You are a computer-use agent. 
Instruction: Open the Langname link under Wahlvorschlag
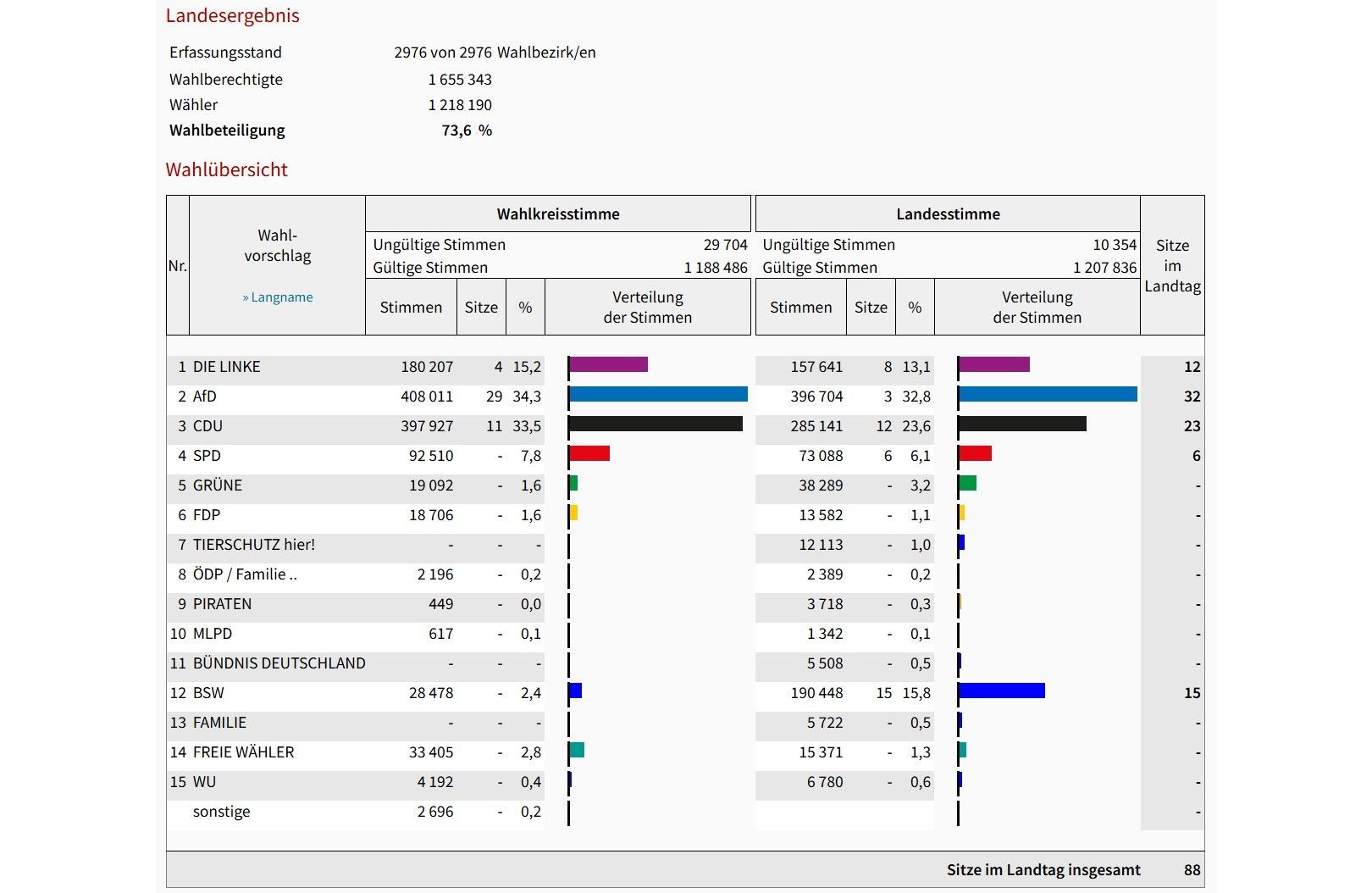(278, 297)
